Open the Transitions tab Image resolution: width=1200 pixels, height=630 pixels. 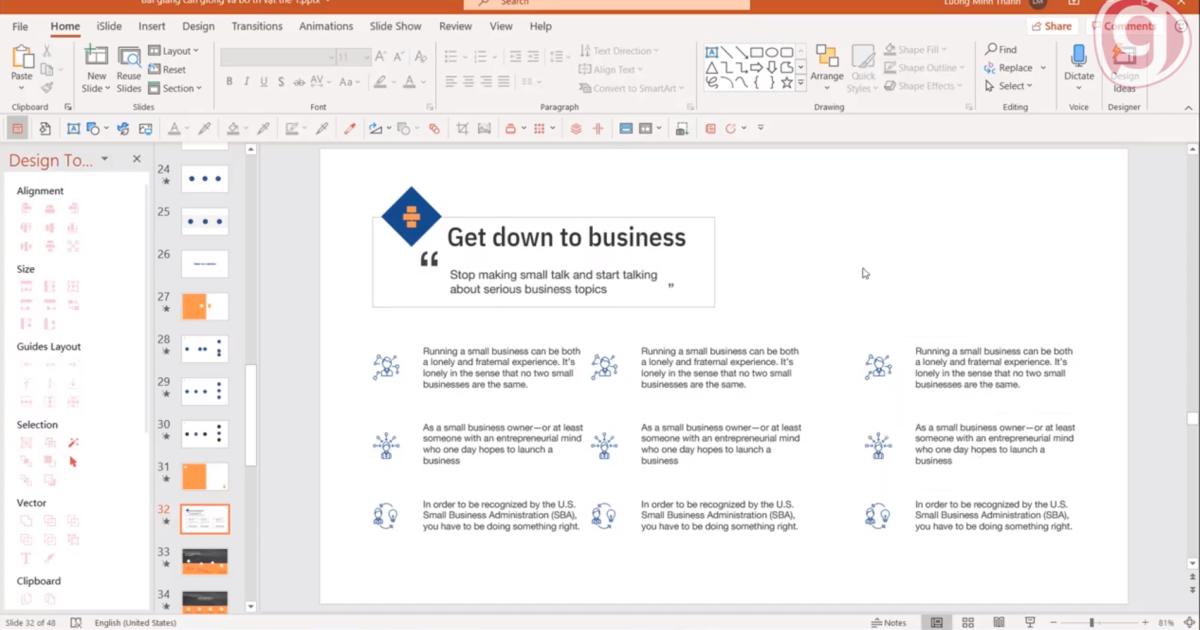pyautogui.click(x=258, y=26)
